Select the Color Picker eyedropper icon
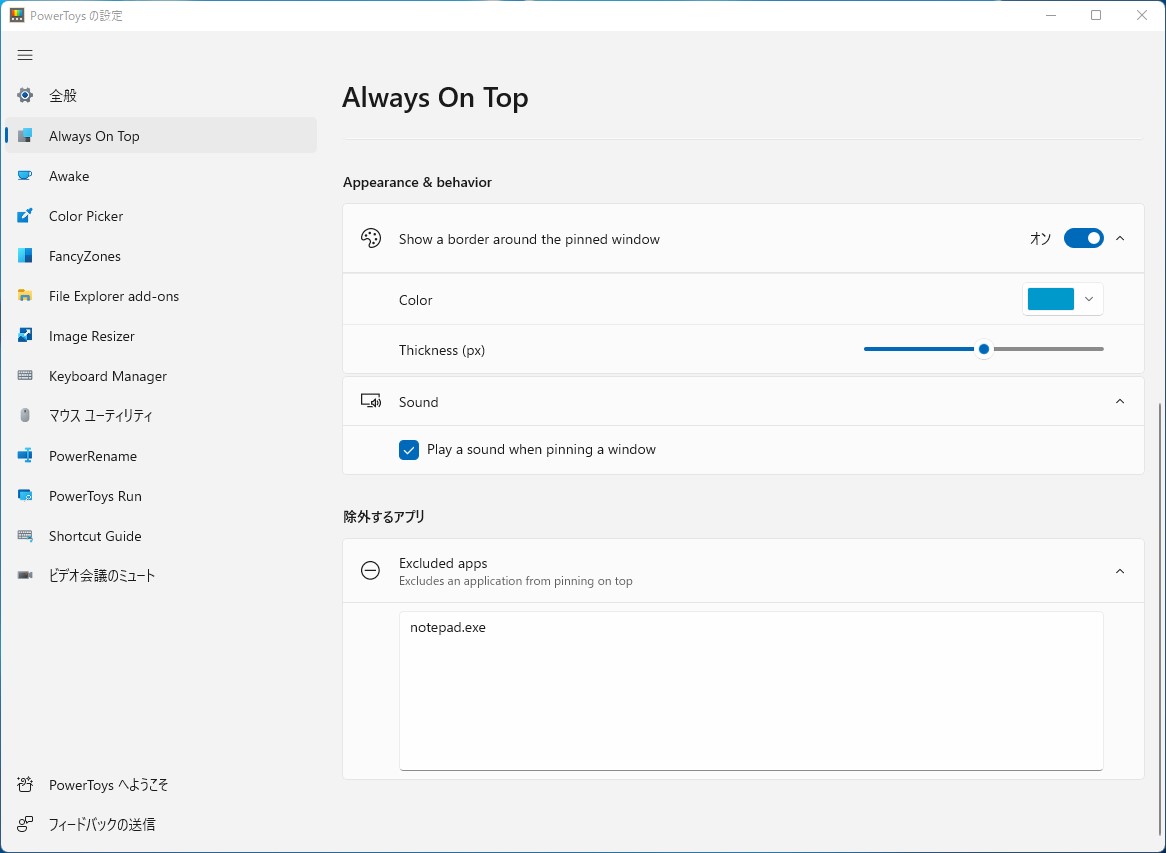This screenshot has width=1166, height=853. tap(26, 216)
